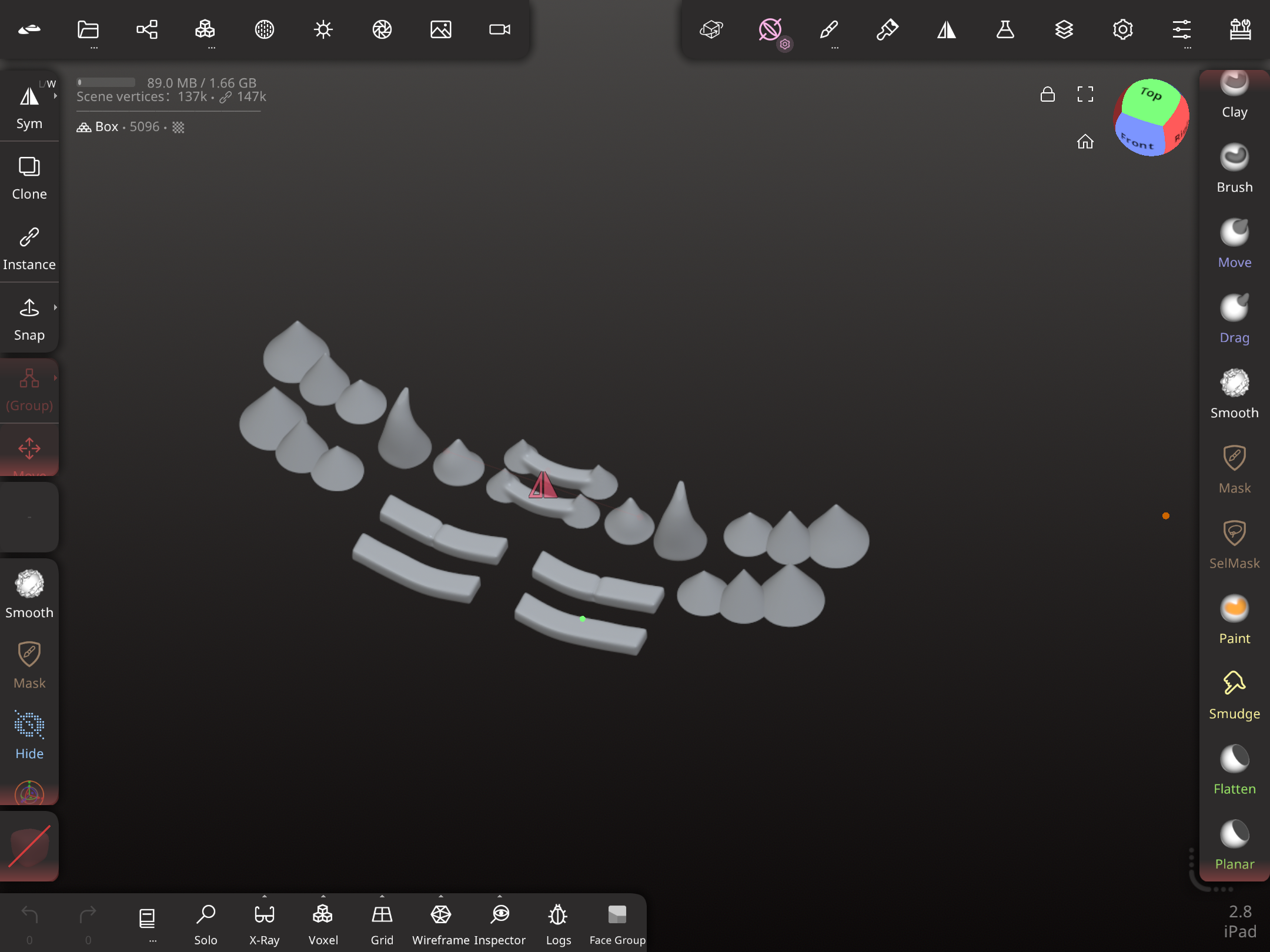
Task: Expand Voxel options caret
Action: (x=323, y=896)
